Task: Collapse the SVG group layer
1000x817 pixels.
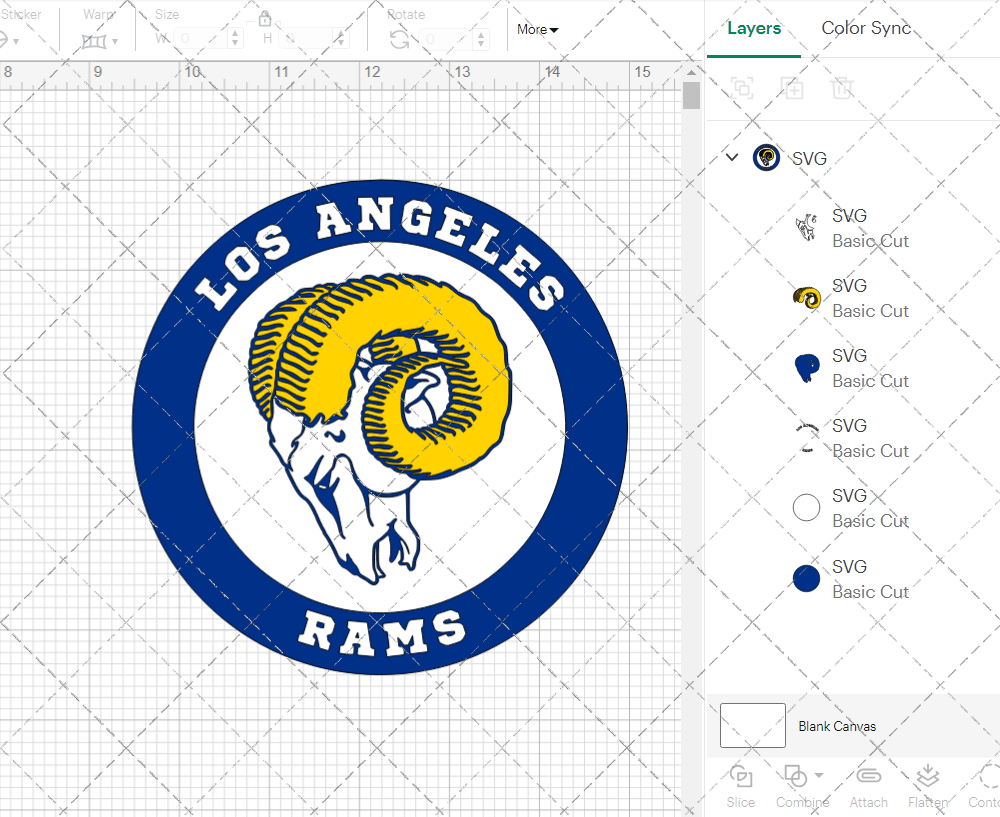Action: [x=732, y=157]
